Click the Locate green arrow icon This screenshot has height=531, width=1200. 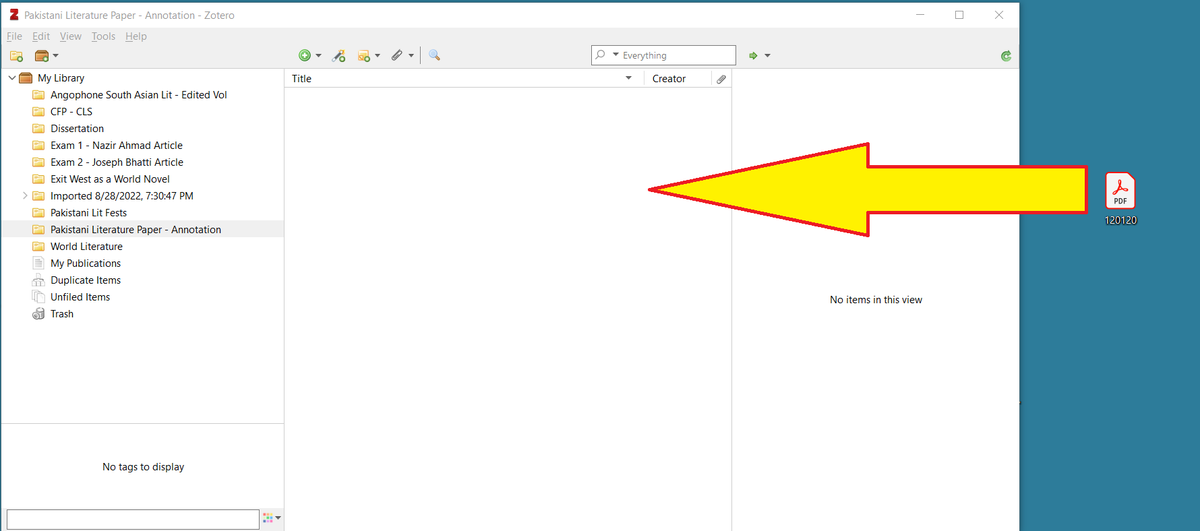[x=754, y=56]
